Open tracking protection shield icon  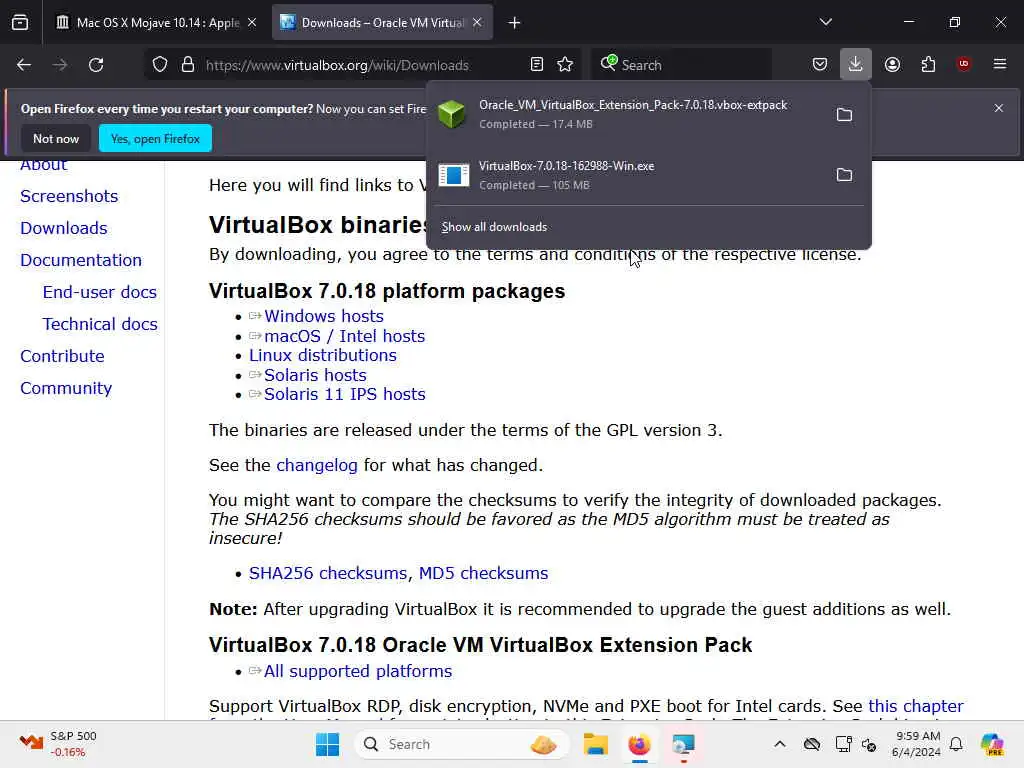(160, 65)
